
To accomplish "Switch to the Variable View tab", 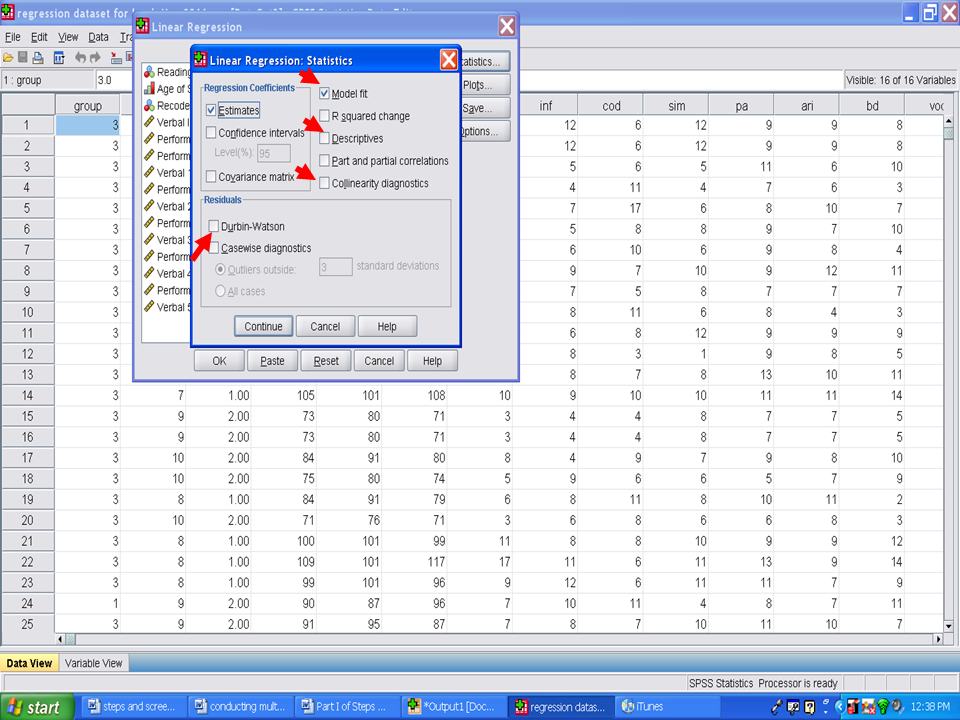I will point(94,663).
